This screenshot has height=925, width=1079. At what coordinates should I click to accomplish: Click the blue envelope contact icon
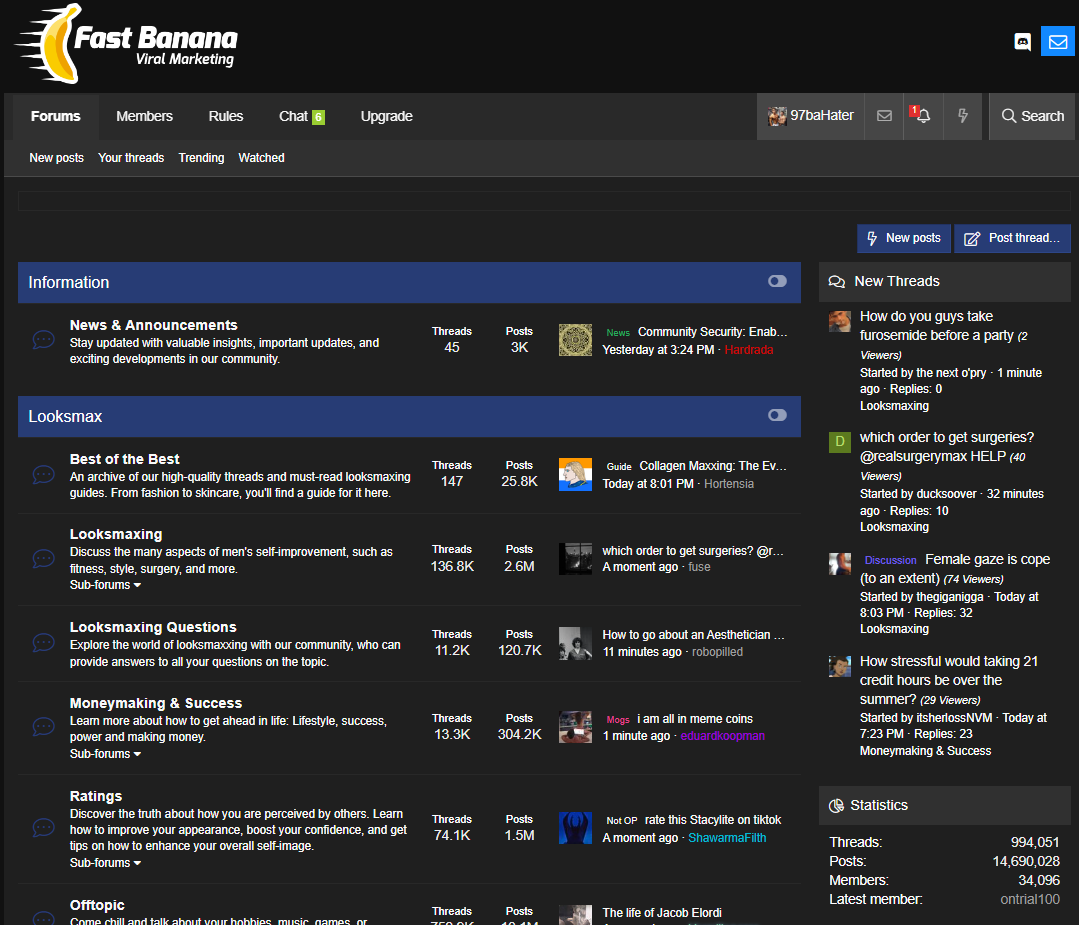tap(1057, 42)
